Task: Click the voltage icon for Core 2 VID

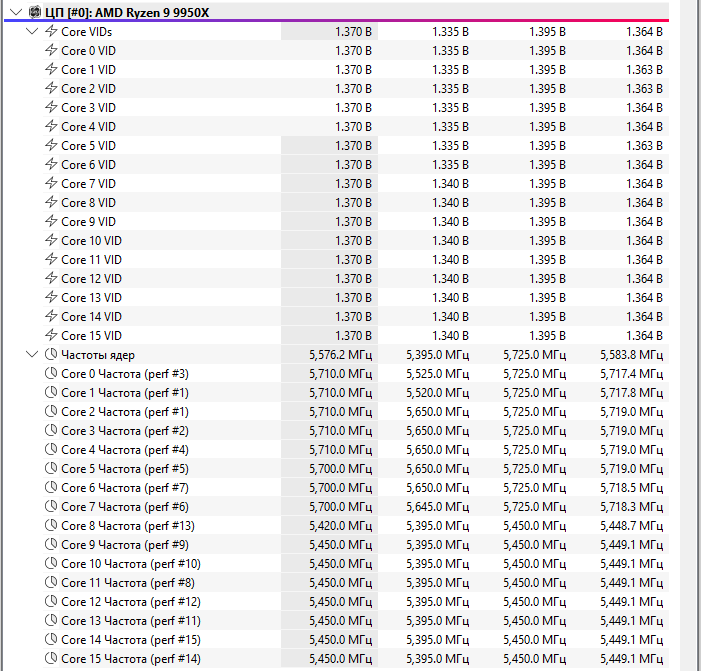Action: coord(51,88)
